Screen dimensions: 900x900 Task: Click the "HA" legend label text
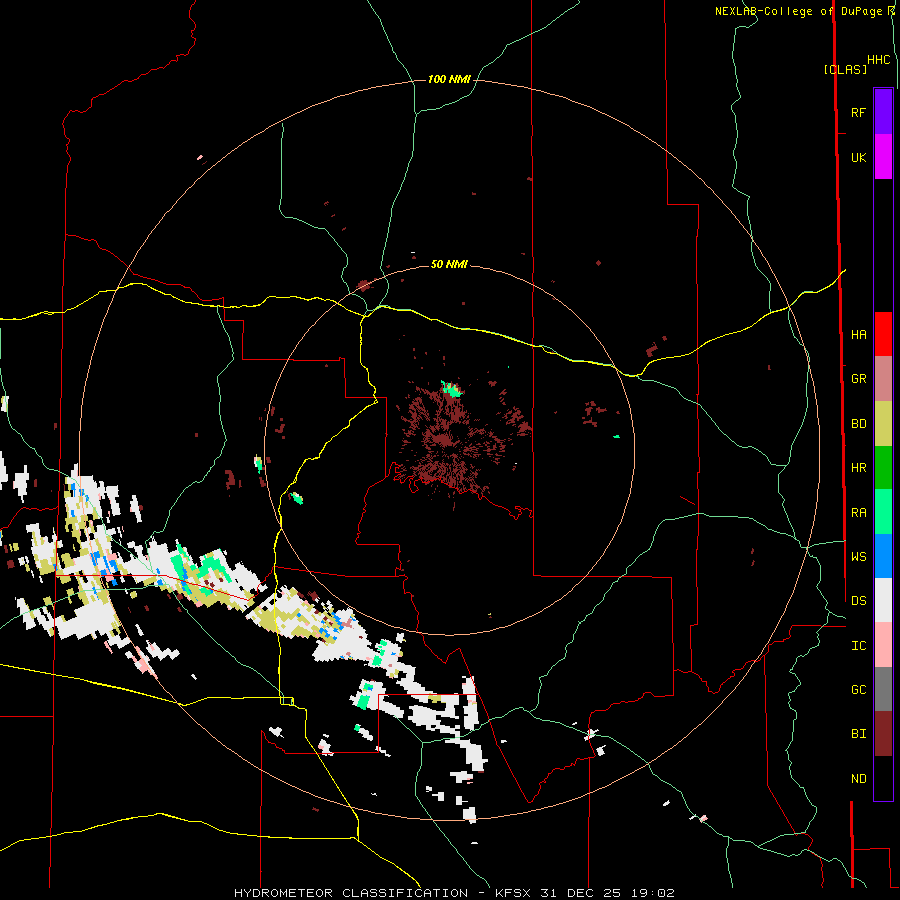(858, 335)
